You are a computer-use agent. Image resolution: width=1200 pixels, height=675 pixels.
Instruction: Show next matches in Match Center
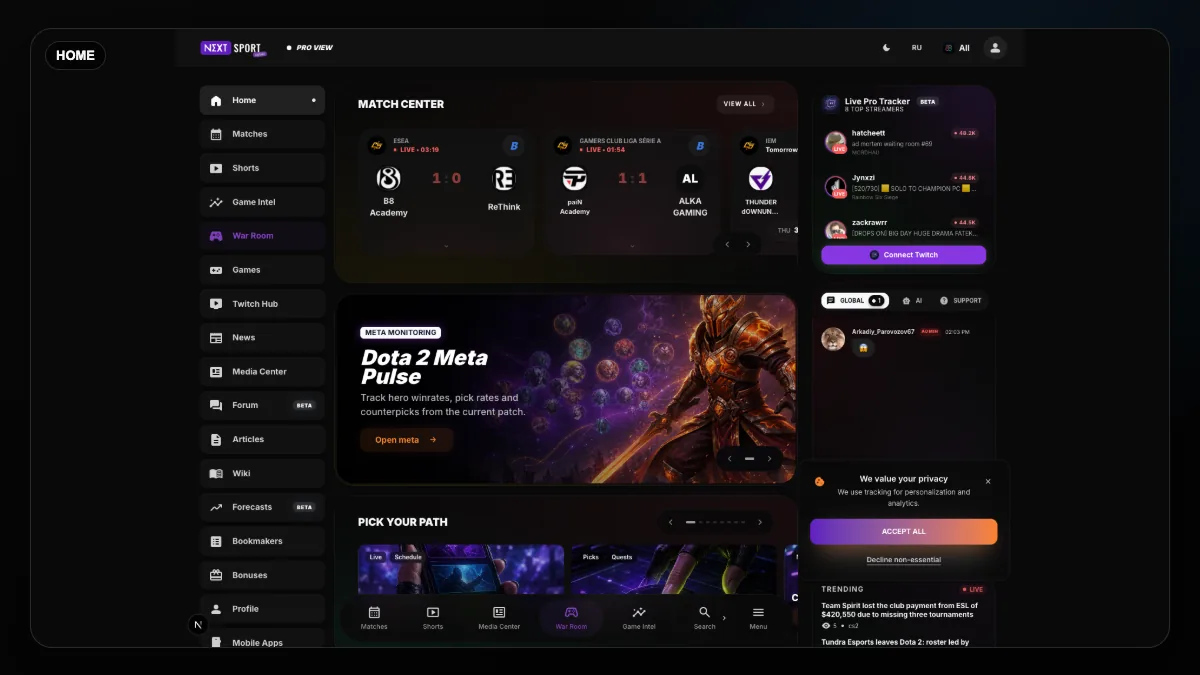pyautogui.click(x=748, y=244)
